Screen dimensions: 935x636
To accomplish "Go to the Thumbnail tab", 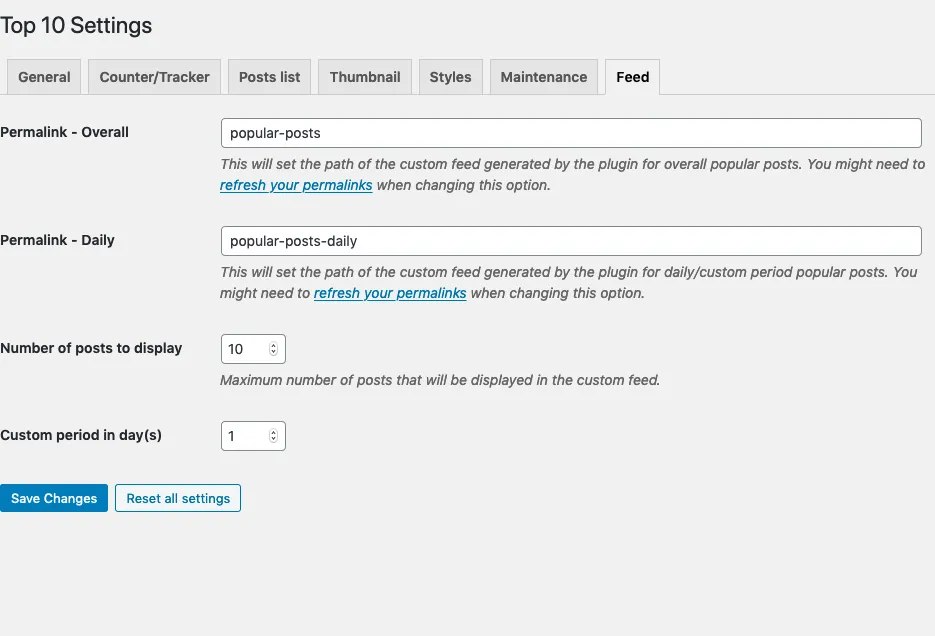I will tap(365, 77).
